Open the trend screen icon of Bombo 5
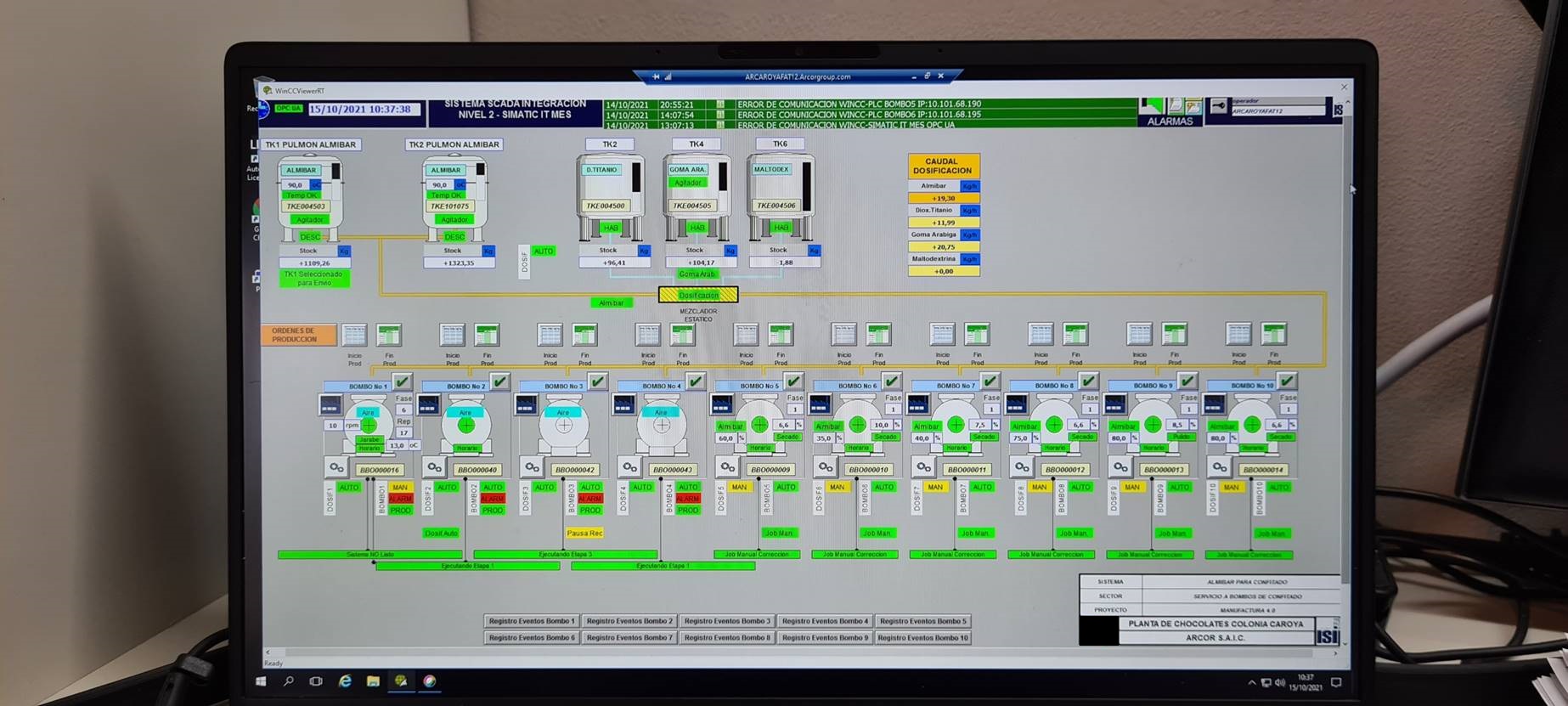 pyautogui.click(x=722, y=404)
